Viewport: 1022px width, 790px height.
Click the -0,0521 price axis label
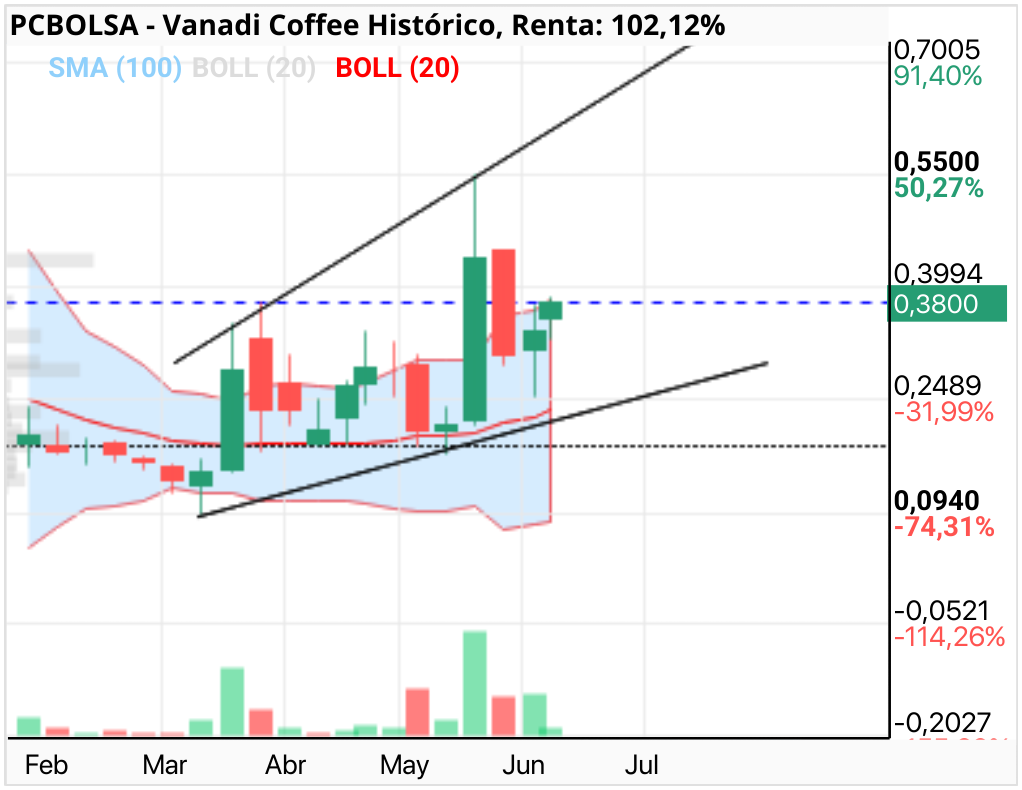pos(942,611)
